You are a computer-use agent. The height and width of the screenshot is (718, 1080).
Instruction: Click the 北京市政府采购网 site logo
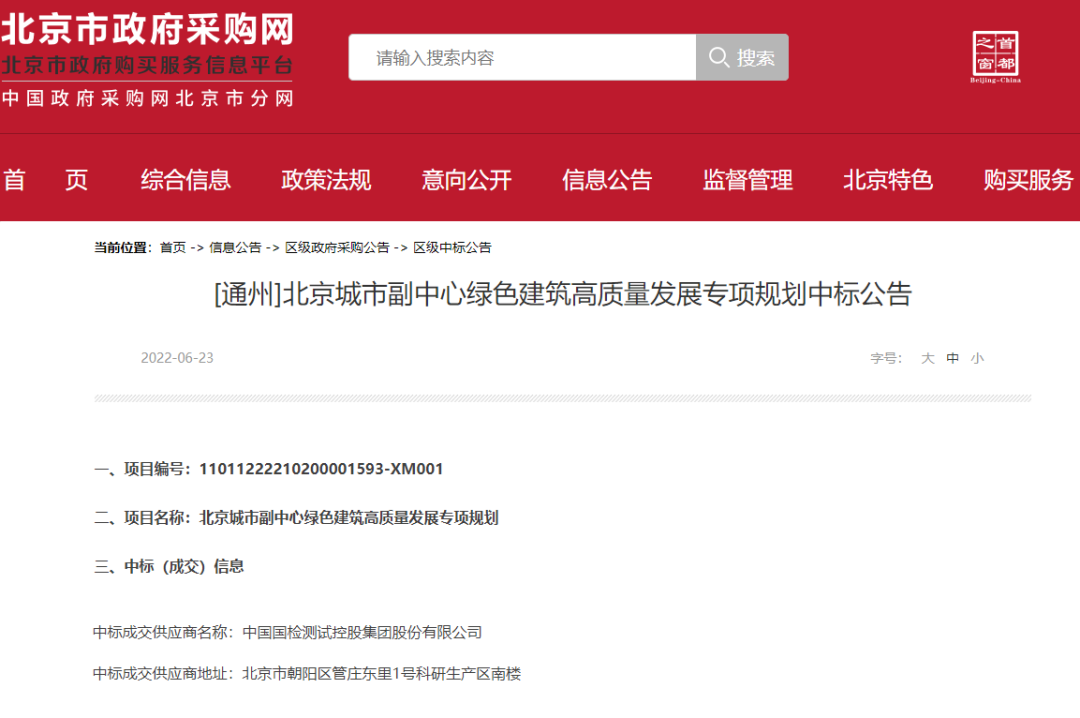click(x=146, y=30)
